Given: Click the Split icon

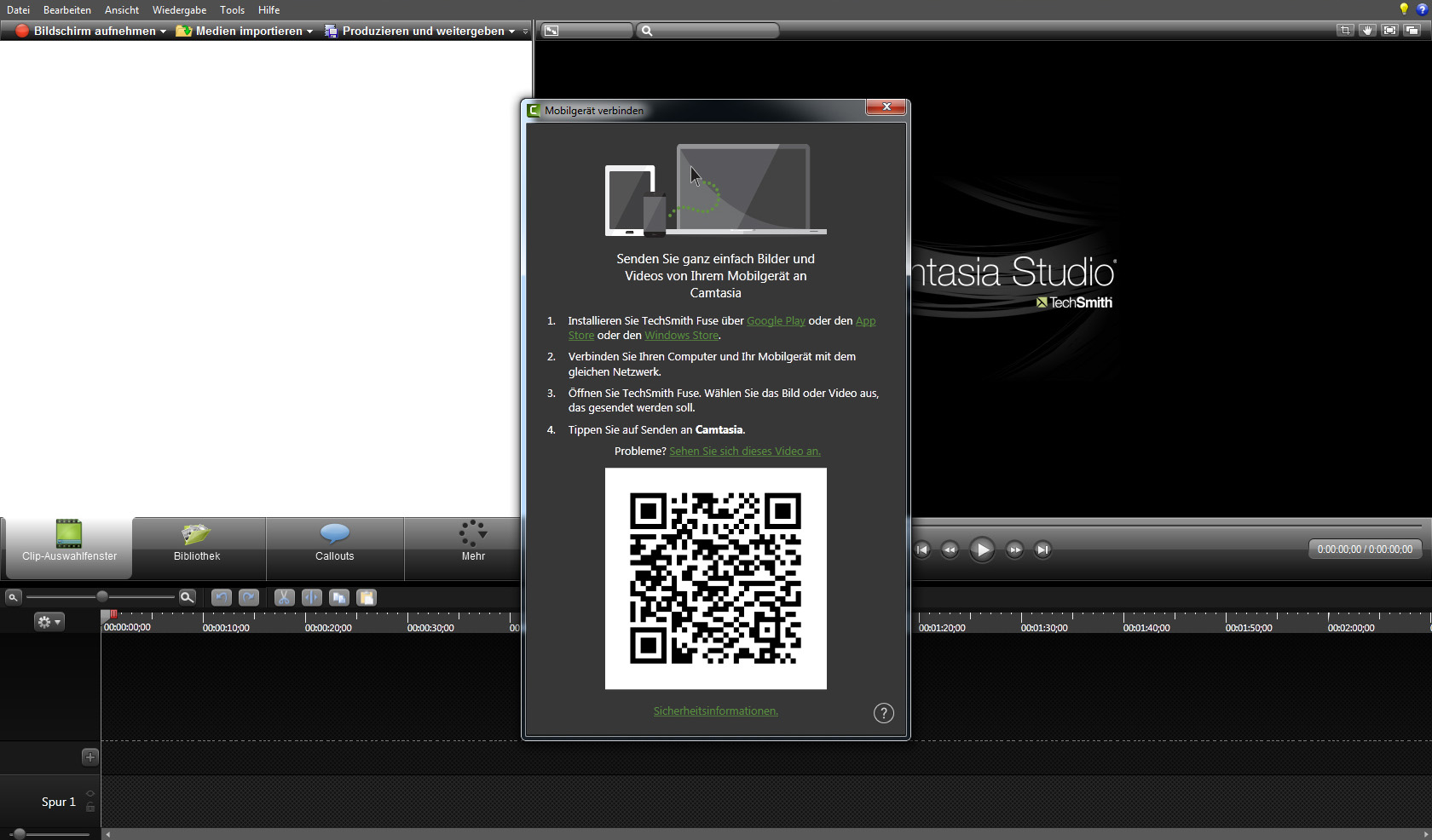Looking at the screenshot, I should 312,597.
